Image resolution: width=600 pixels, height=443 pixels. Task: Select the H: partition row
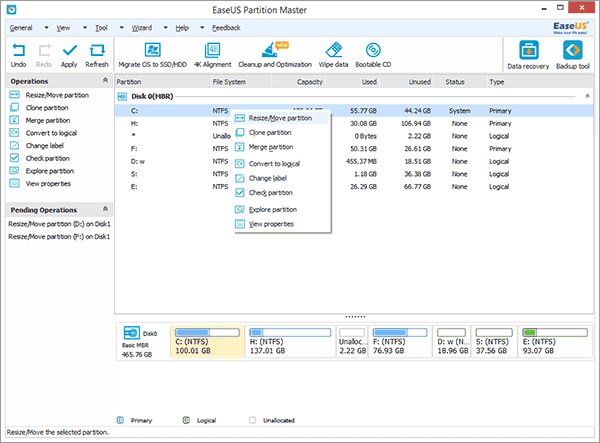point(354,124)
